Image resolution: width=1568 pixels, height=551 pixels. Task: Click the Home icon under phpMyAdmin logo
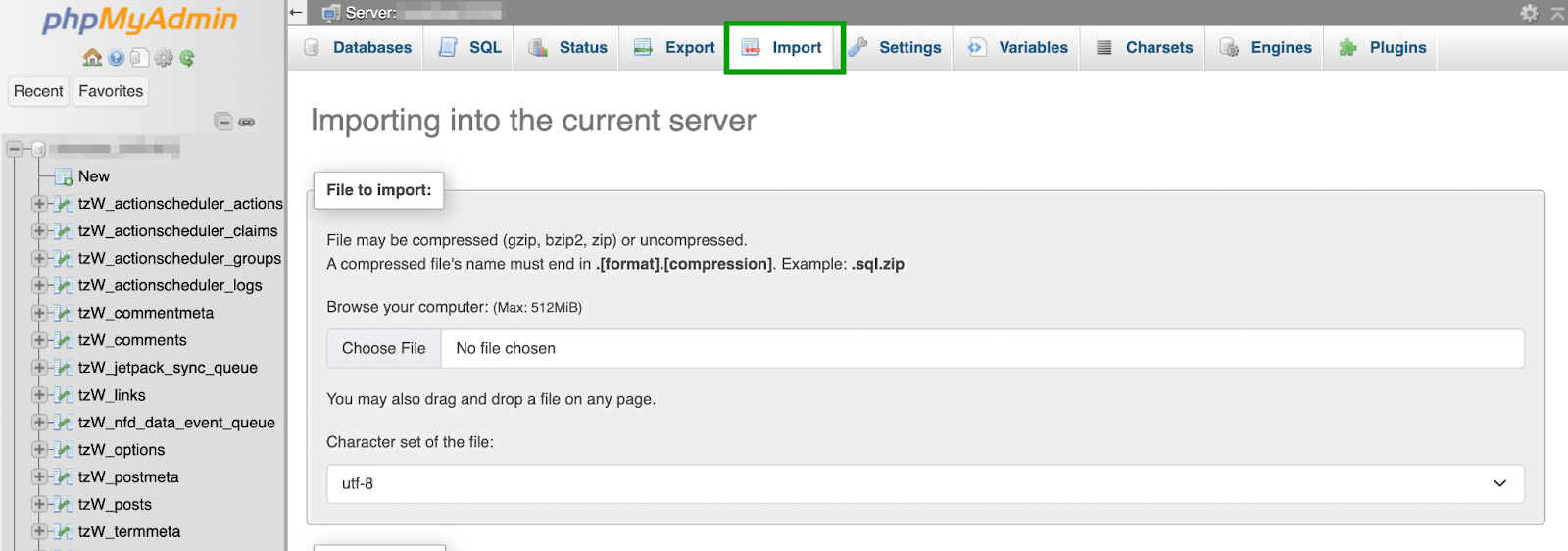point(92,58)
